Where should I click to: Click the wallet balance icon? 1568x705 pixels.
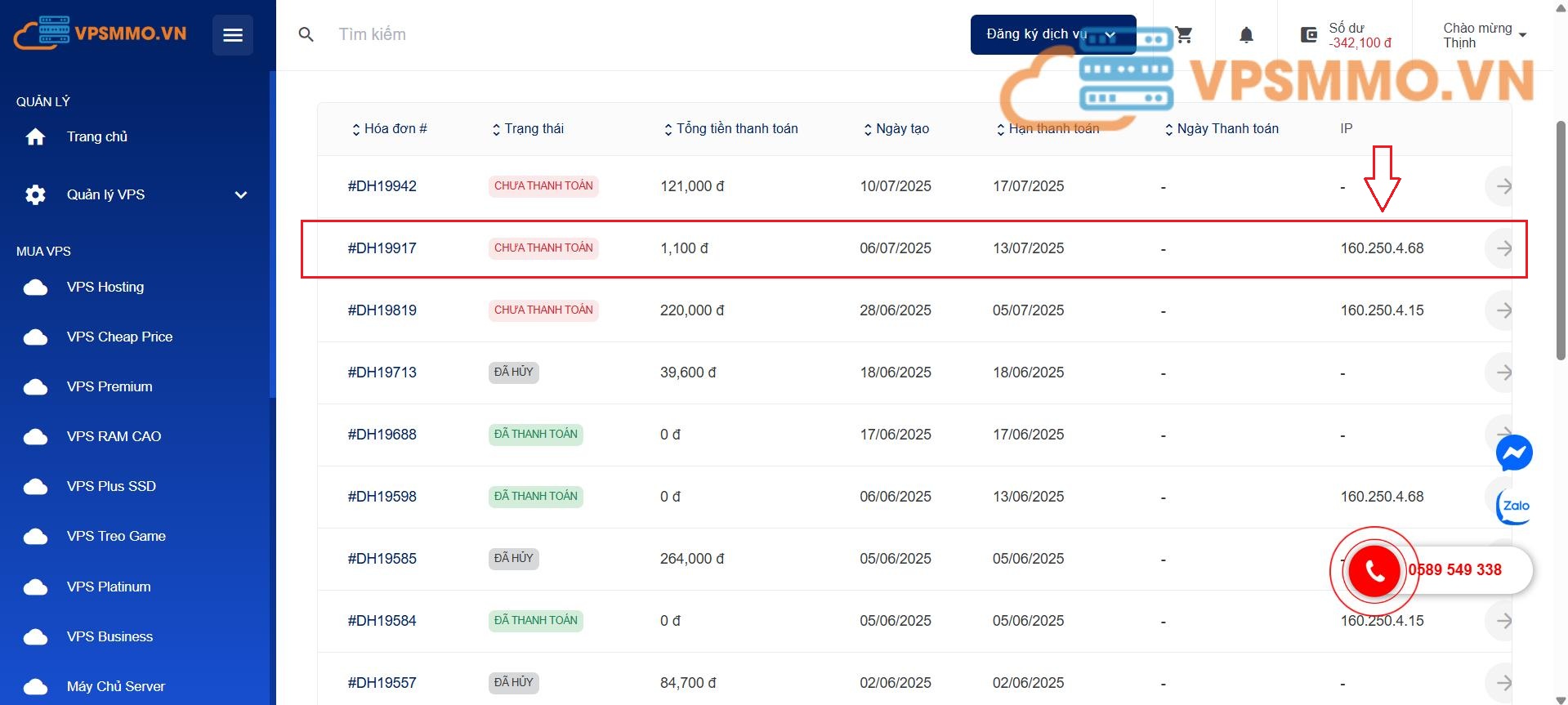point(1309,35)
